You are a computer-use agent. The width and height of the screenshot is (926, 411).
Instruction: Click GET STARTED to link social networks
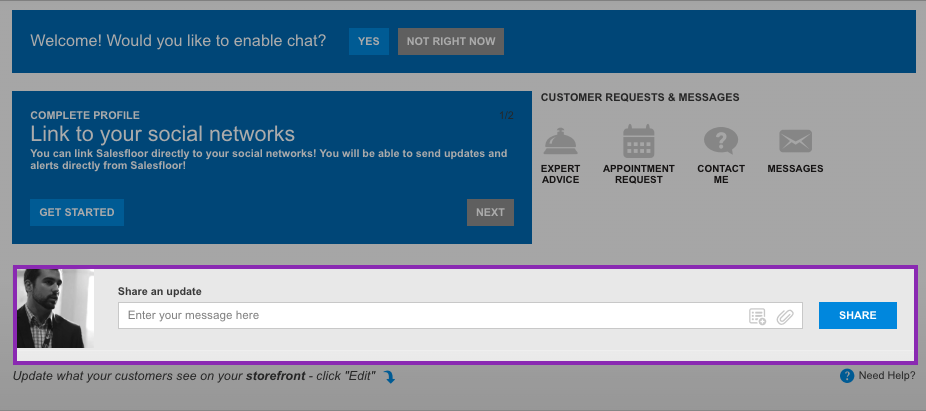coord(77,212)
